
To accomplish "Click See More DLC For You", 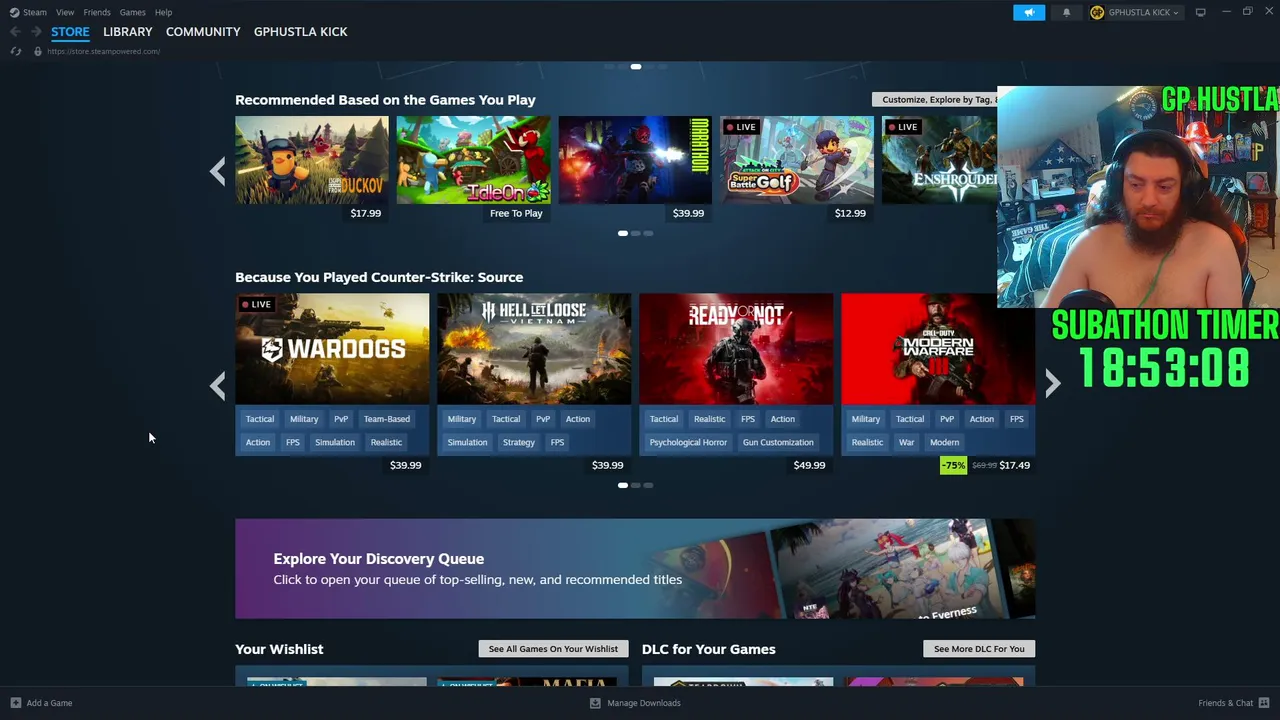I will [x=979, y=649].
